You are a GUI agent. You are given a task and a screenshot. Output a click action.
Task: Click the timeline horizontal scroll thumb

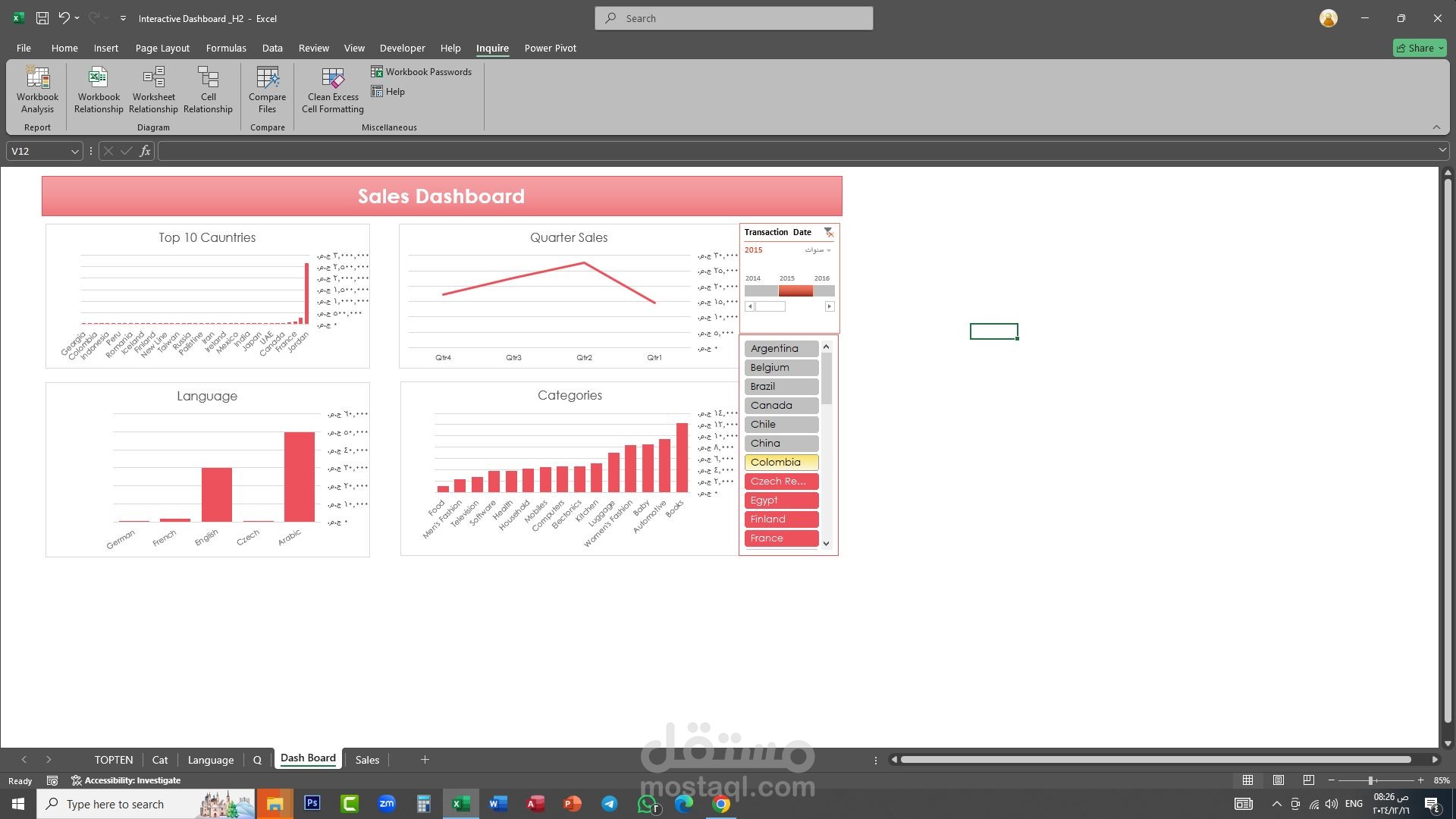[x=770, y=306]
